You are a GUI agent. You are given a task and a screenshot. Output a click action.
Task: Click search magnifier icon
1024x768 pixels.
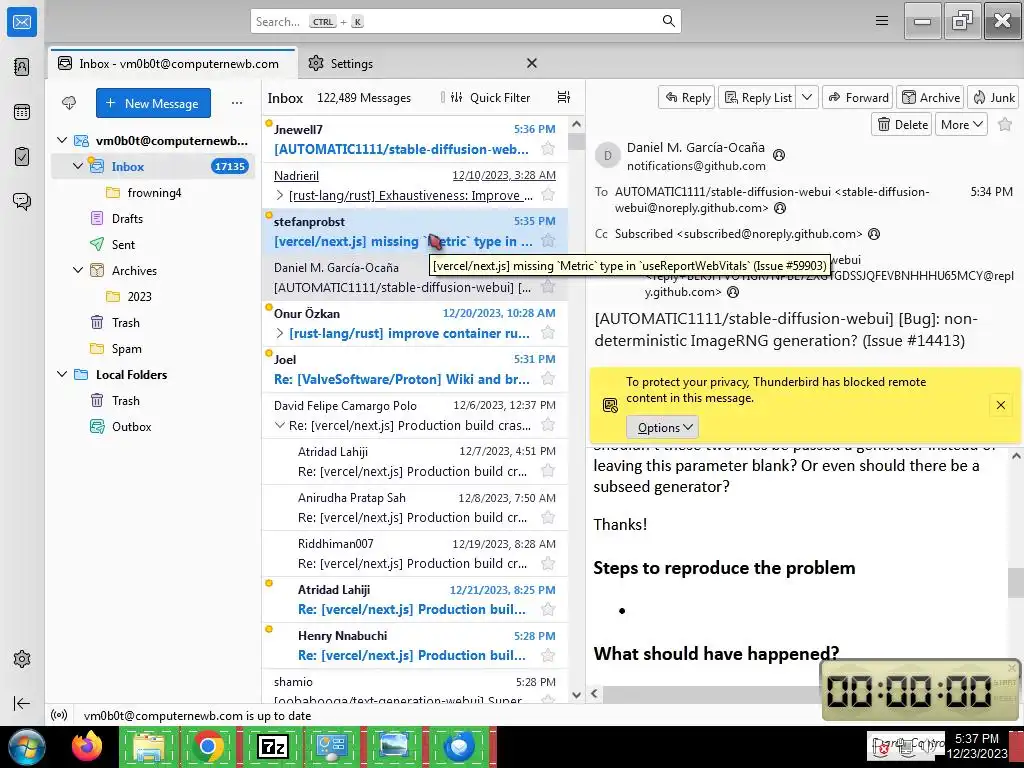coord(669,21)
